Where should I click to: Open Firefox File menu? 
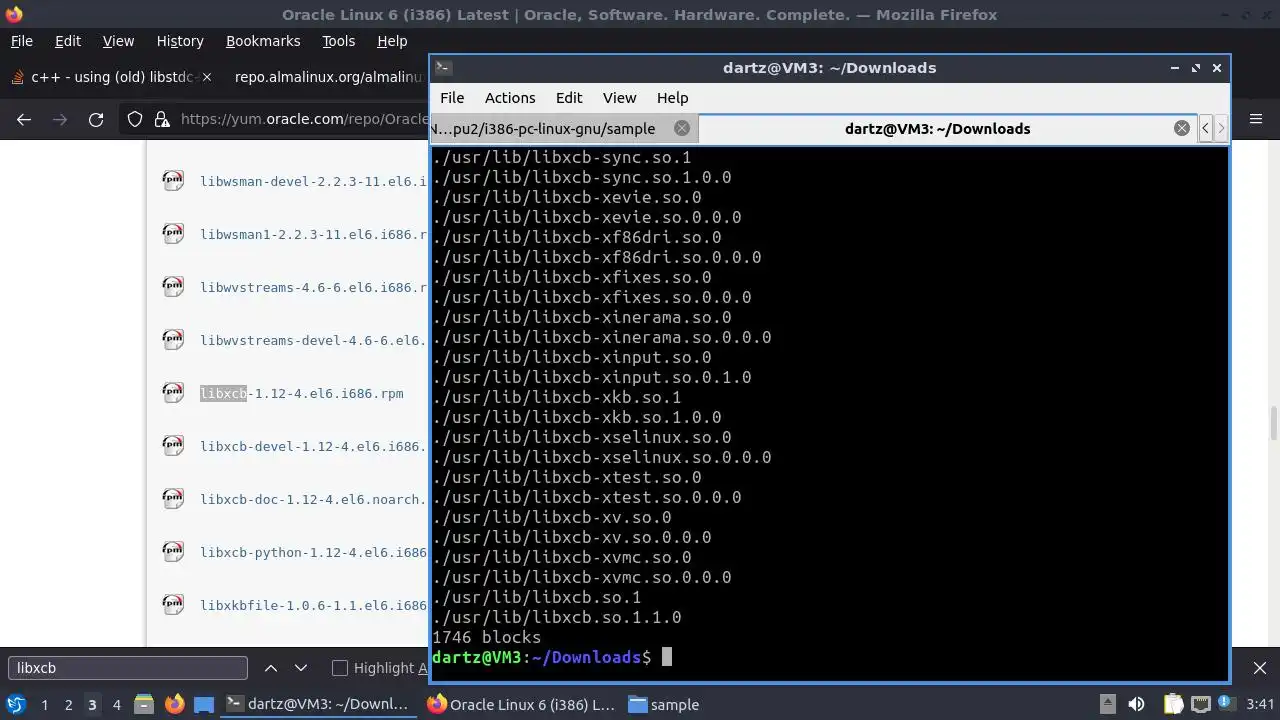tap(21, 41)
